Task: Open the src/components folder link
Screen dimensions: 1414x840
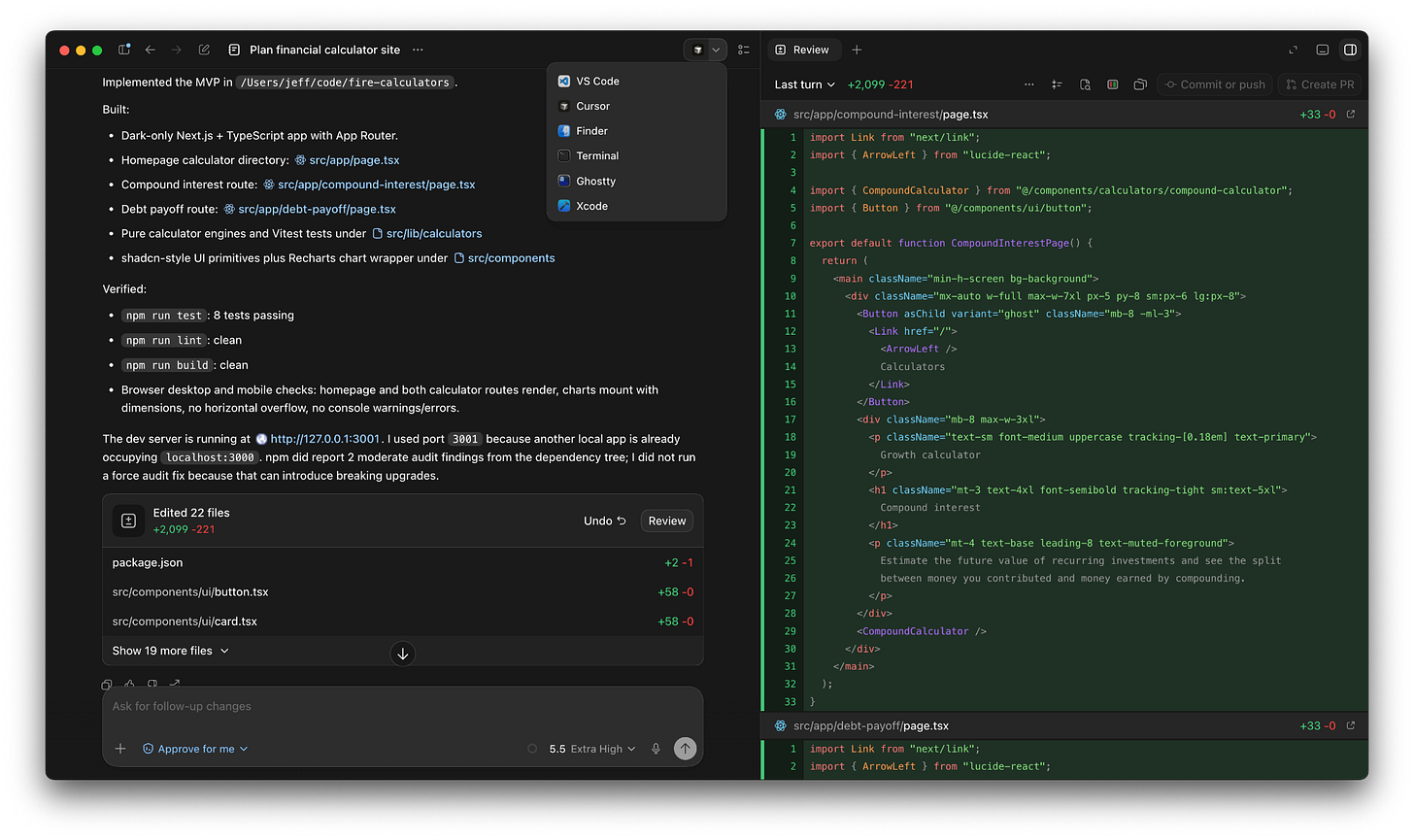Action: pyautogui.click(x=504, y=258)
